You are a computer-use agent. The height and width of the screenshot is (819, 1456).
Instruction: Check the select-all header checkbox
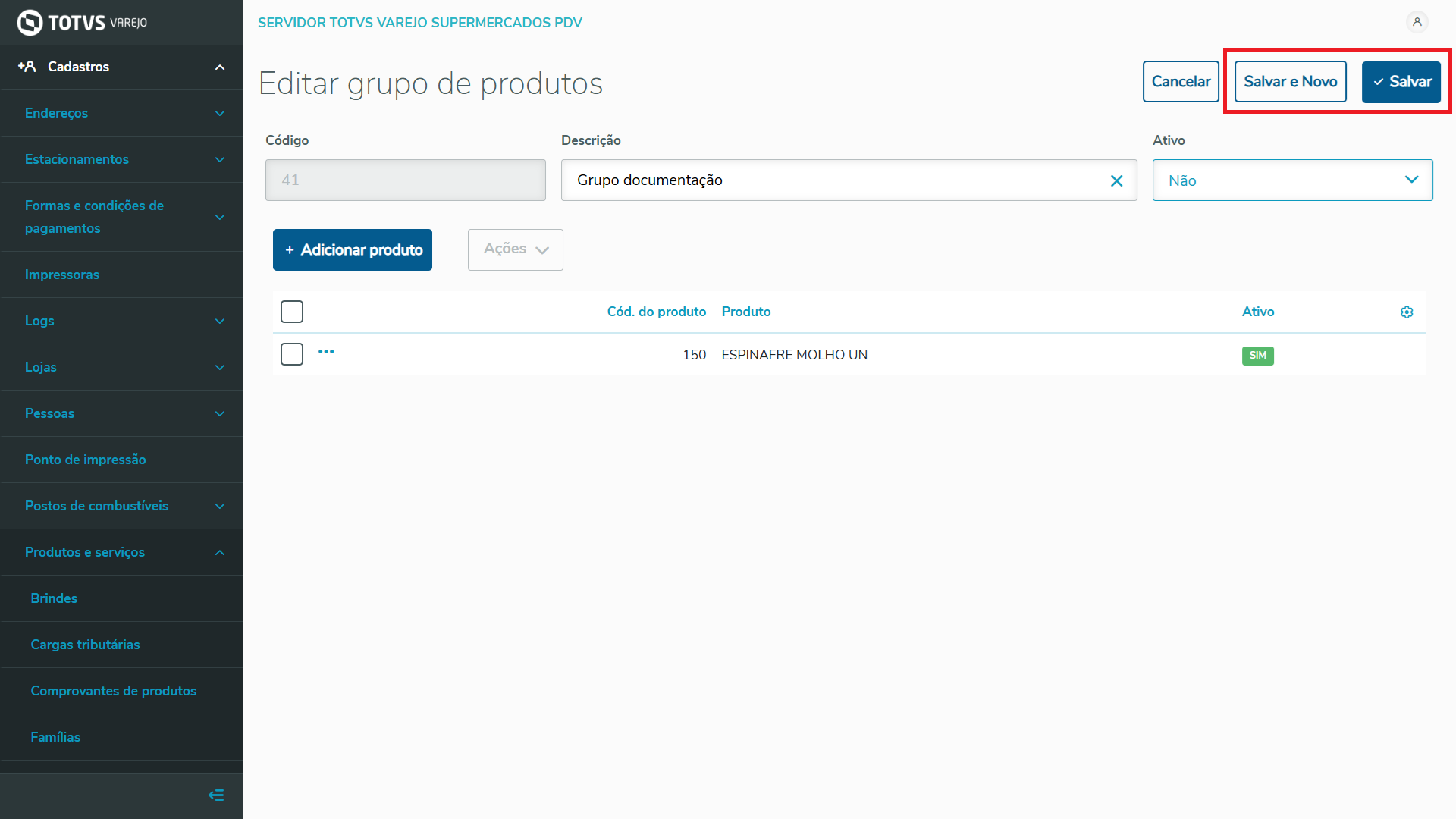click(x=292, y=312)
